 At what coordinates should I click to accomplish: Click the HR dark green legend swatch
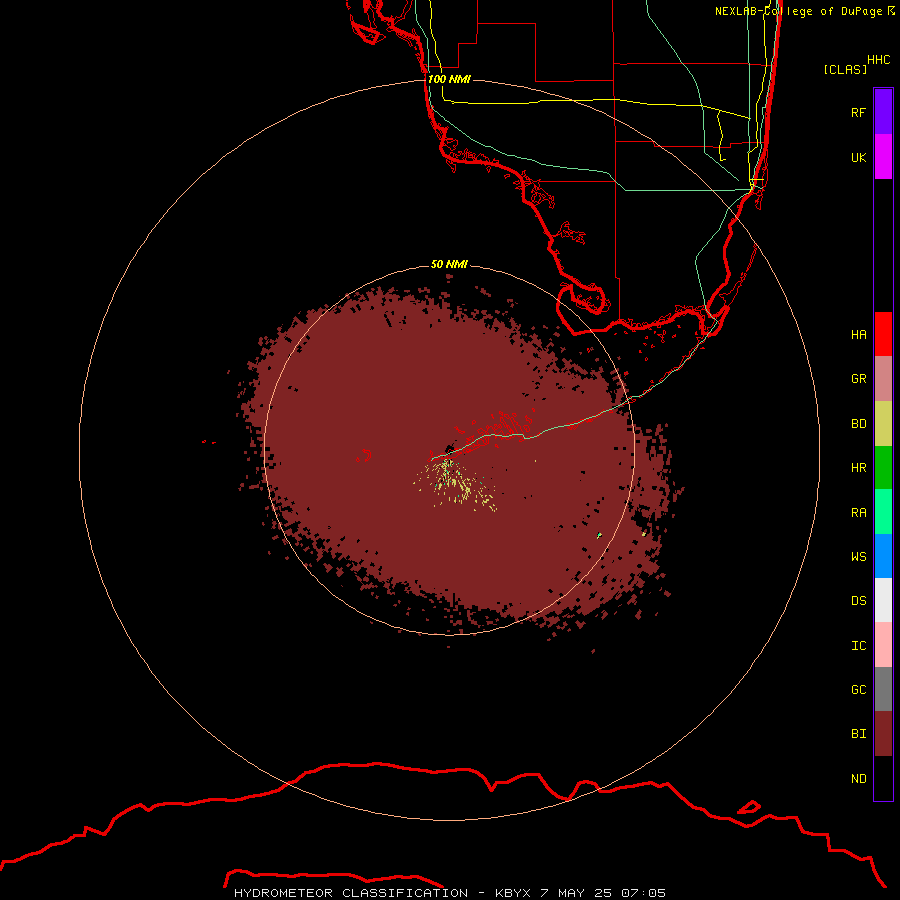coord(883,467)
